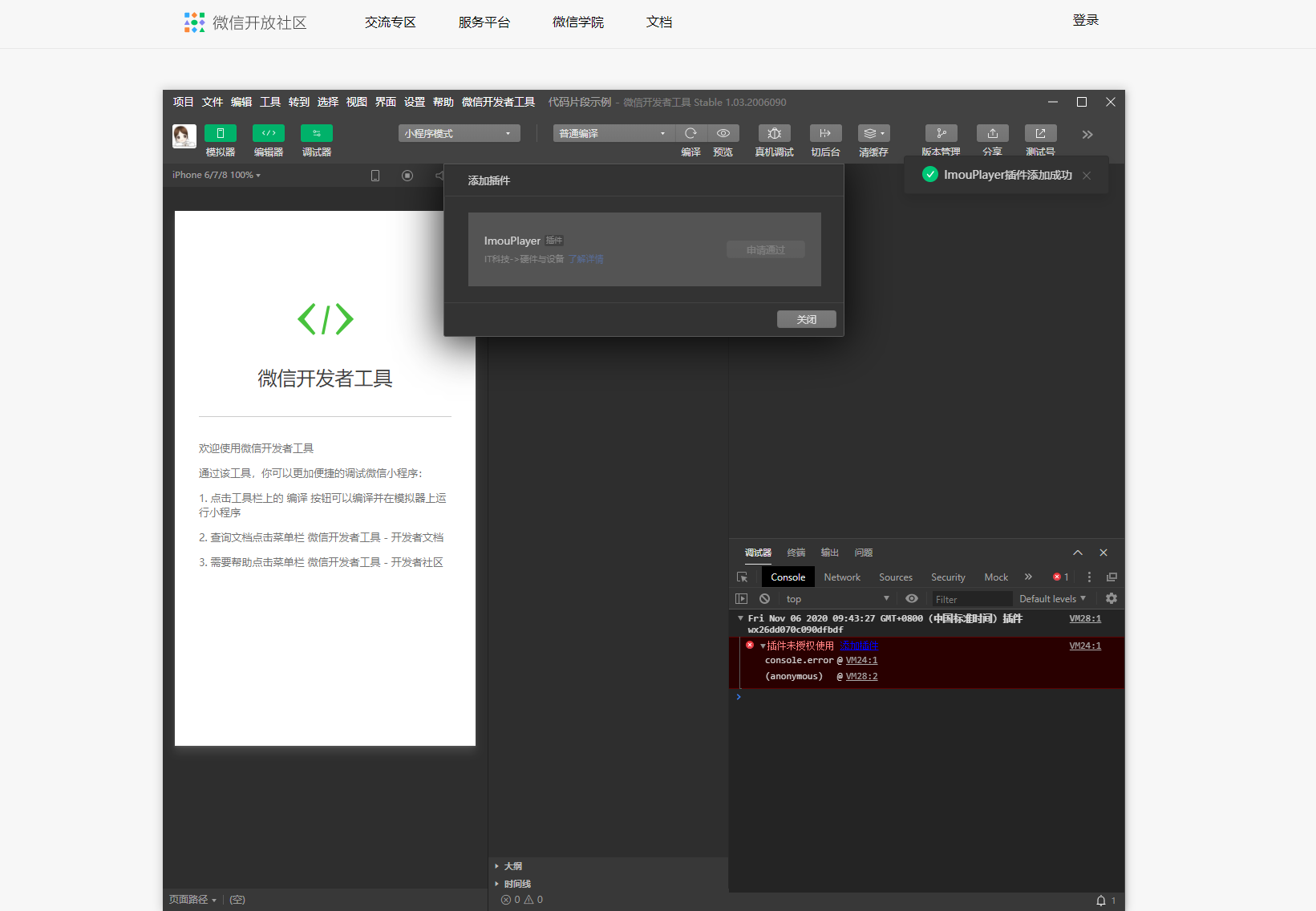The image size is (1316, 911).
Task: Open real device debugging bug icon
Action: [x=774, y=133]
